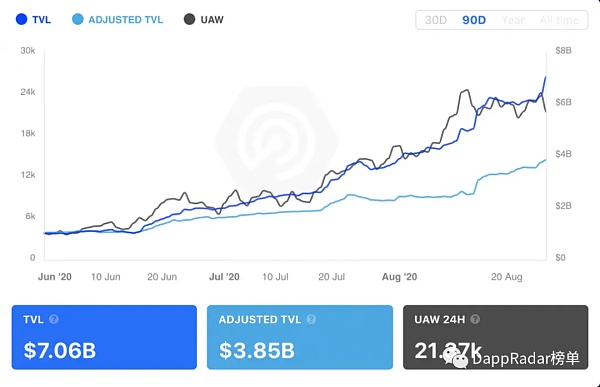Click the WeChat logo icon
600x387 pixels.
pyautogui.click(x=456, y=358)
